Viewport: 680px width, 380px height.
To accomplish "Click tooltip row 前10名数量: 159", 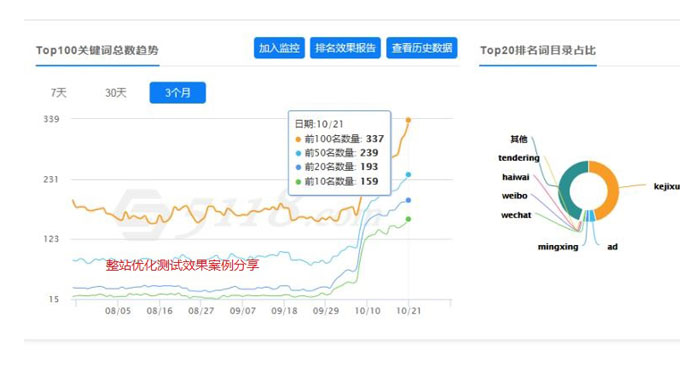I will [337, 181].
